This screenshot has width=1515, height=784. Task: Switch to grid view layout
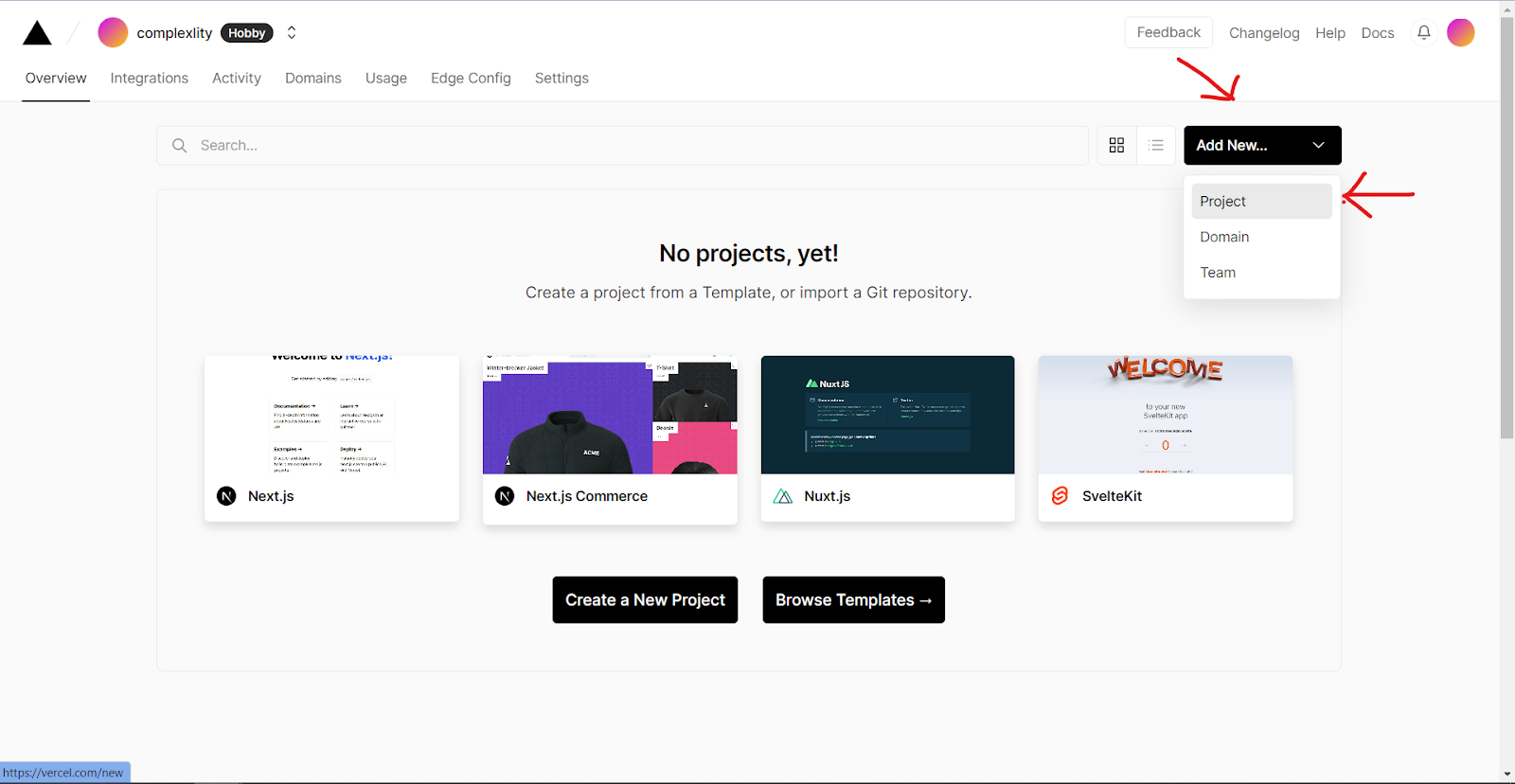pos(1116,145)
